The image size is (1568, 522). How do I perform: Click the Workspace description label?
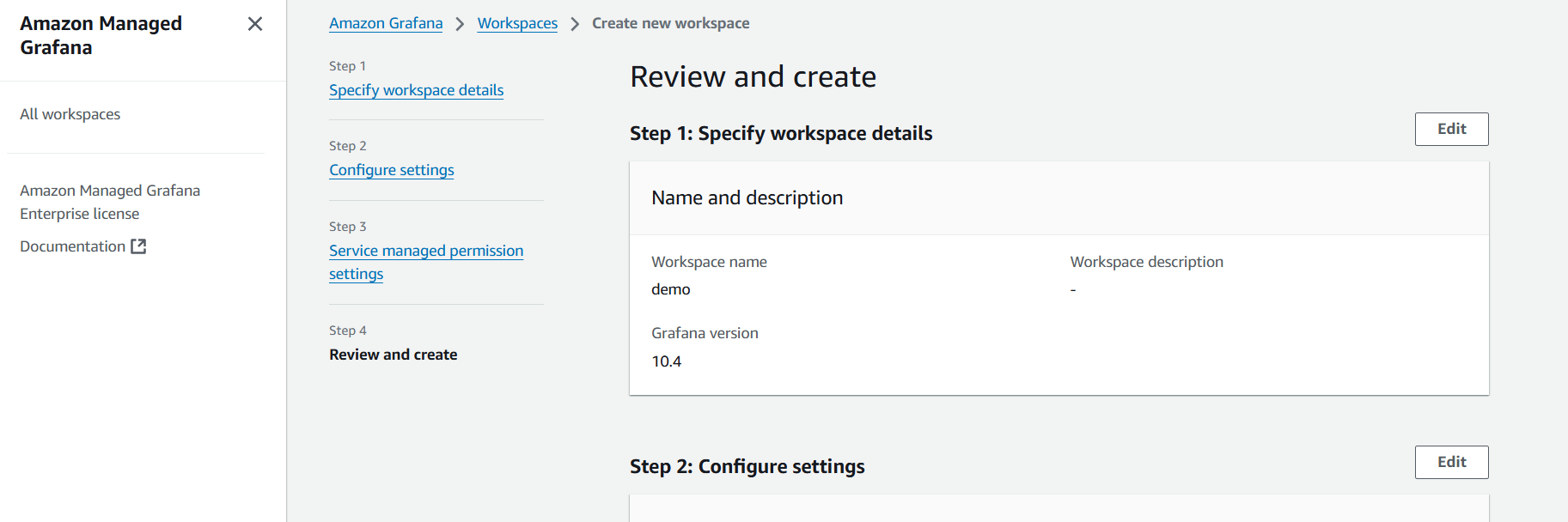[1146, 262]
